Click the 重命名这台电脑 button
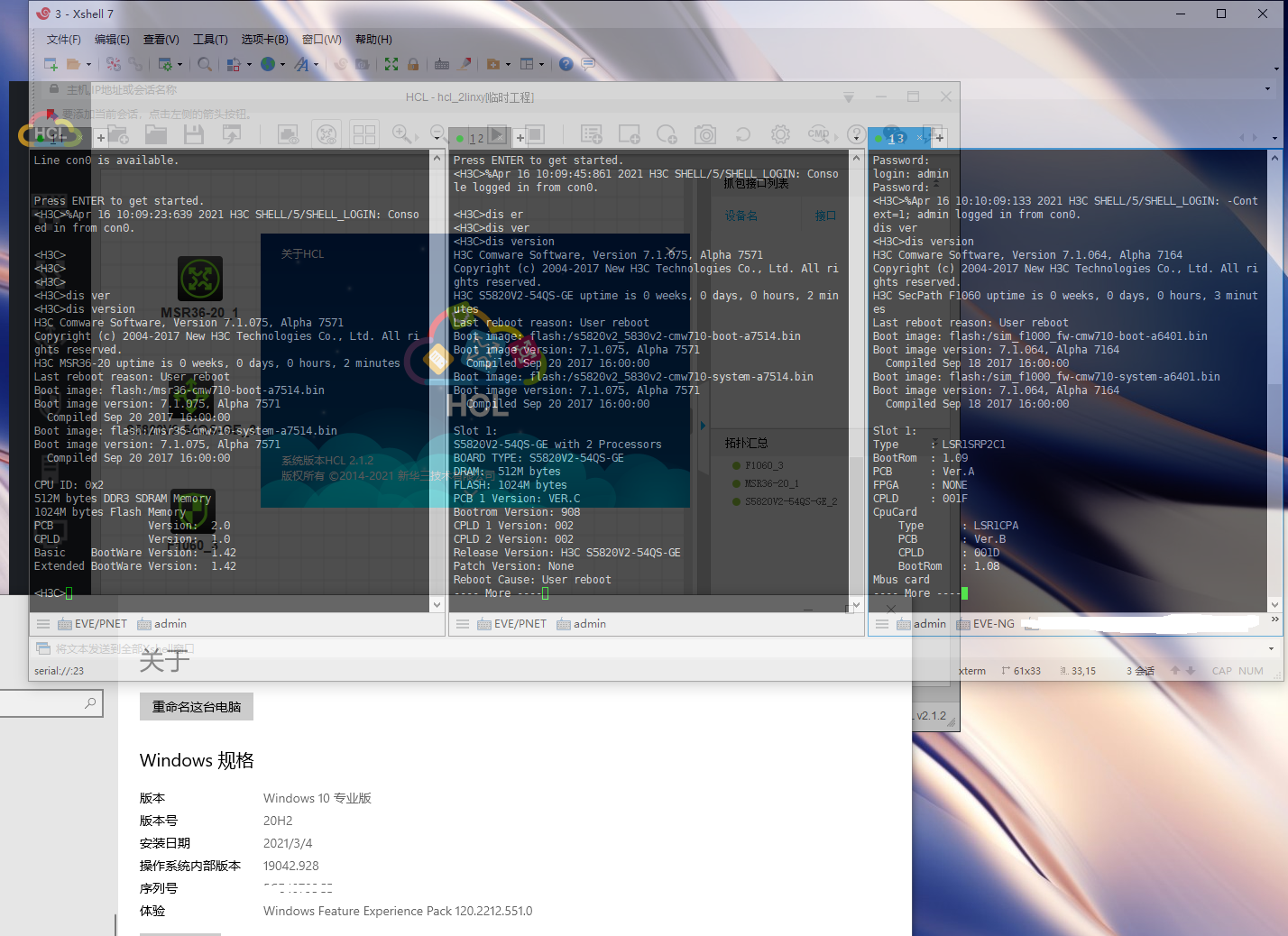Screen dimensions: 1288x936 [x=197, y=707]
